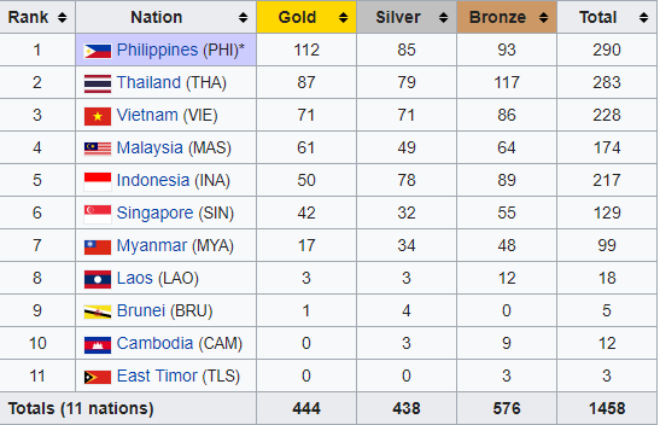Sort by Bronze medal count arrows
The width and height of the screenshot is (660, 425).
tap(543, 17)
